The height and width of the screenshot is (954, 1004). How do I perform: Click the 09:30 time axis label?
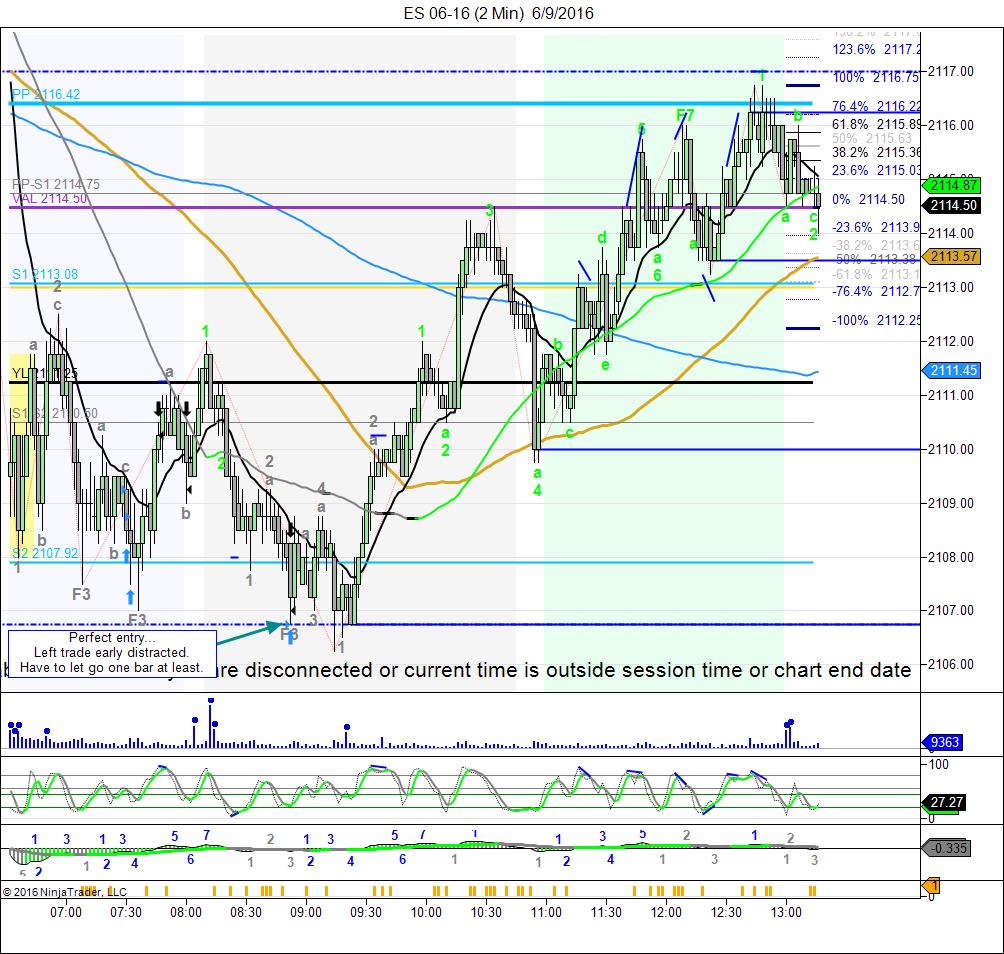coord(366,912)
